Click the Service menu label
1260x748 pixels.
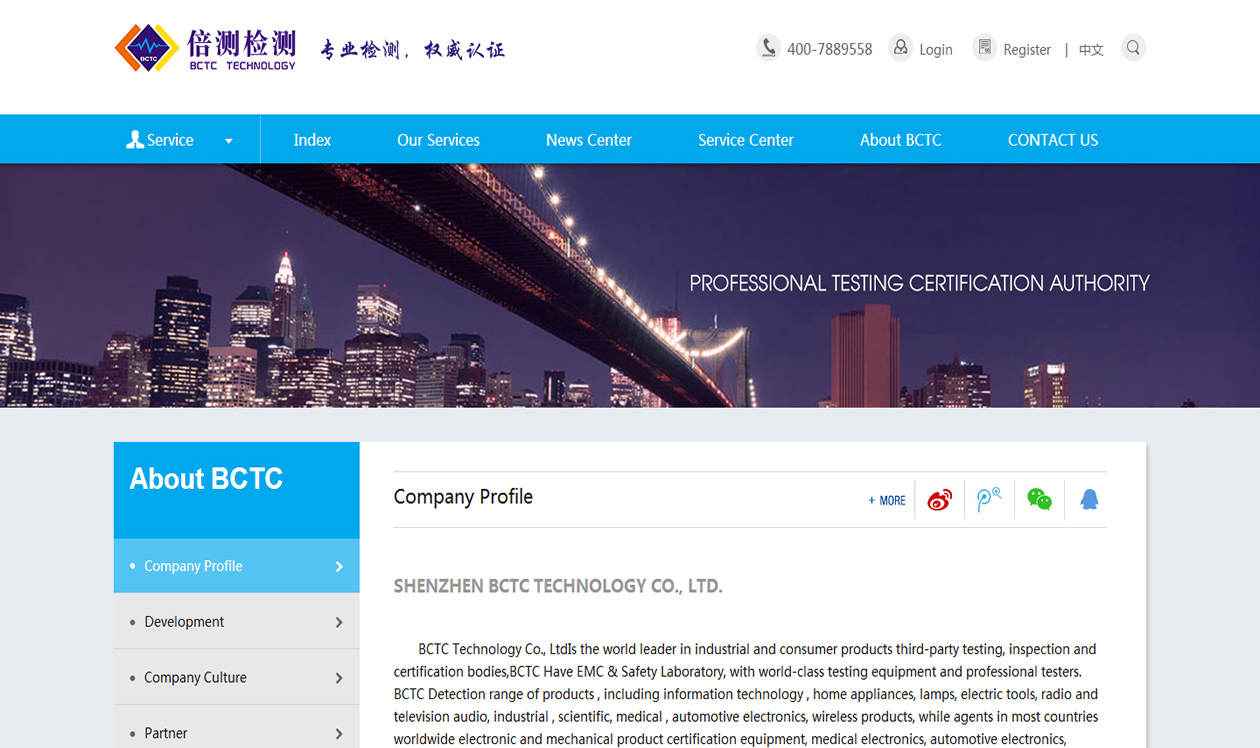click(170, 140)
